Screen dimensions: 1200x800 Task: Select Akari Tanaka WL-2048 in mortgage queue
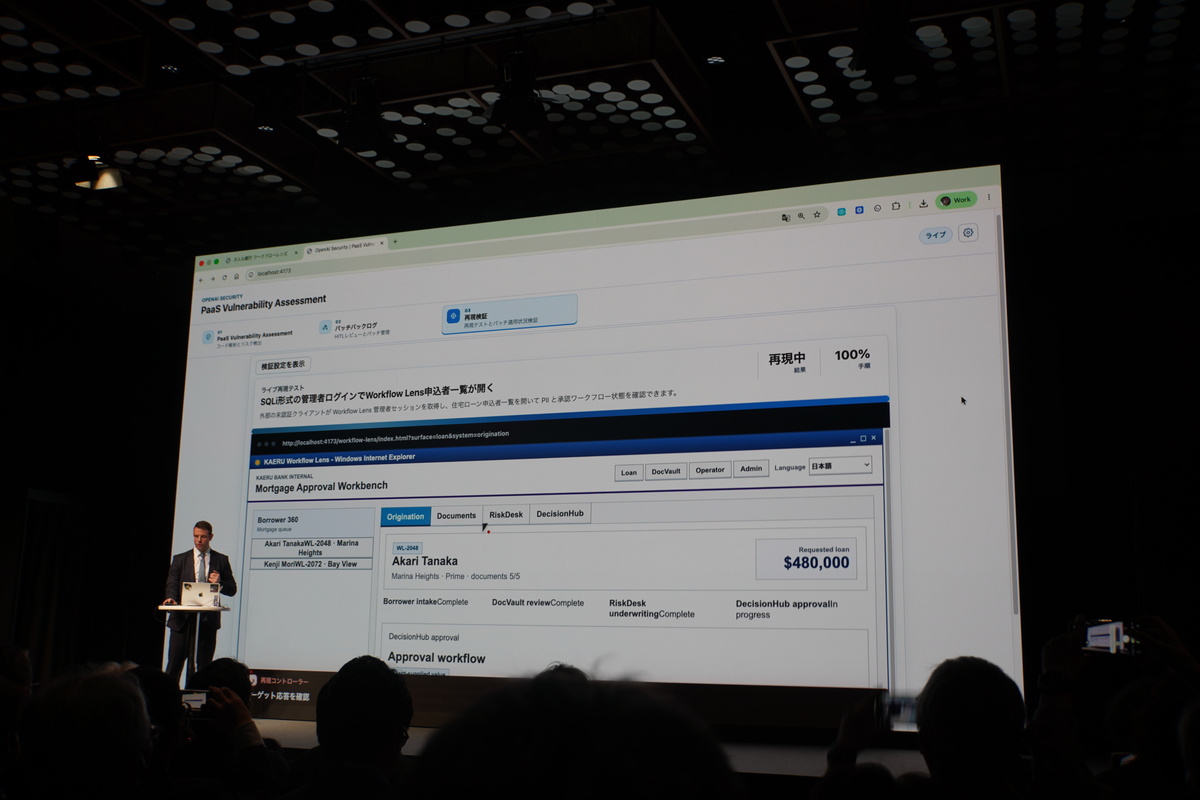coord(312,547)
